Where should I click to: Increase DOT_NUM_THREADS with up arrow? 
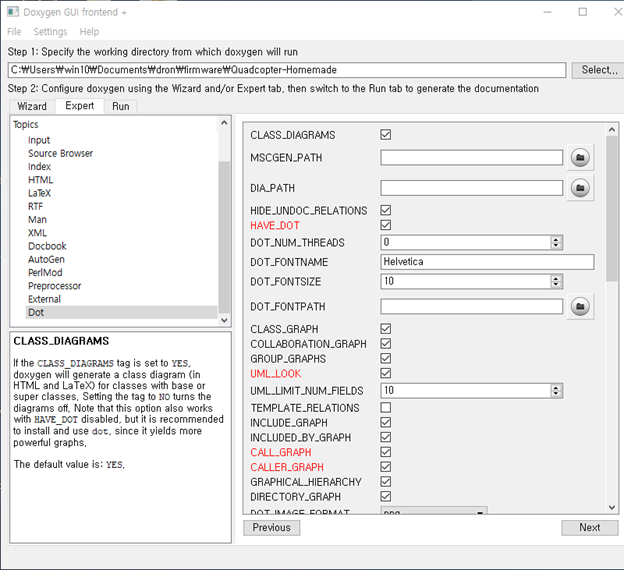(556, 239)
